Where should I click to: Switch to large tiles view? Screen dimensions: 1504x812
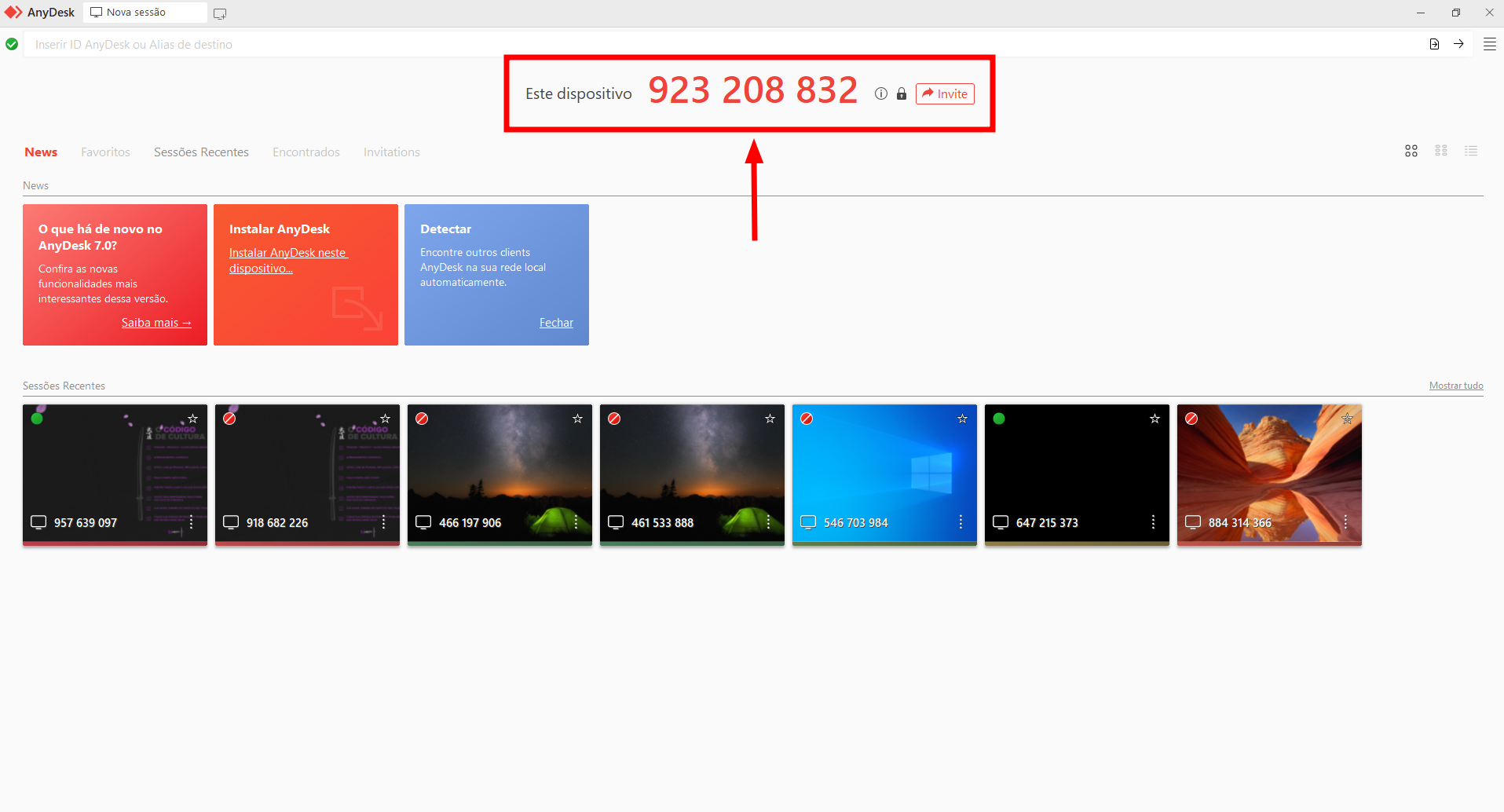click(x=1411, y=151)
